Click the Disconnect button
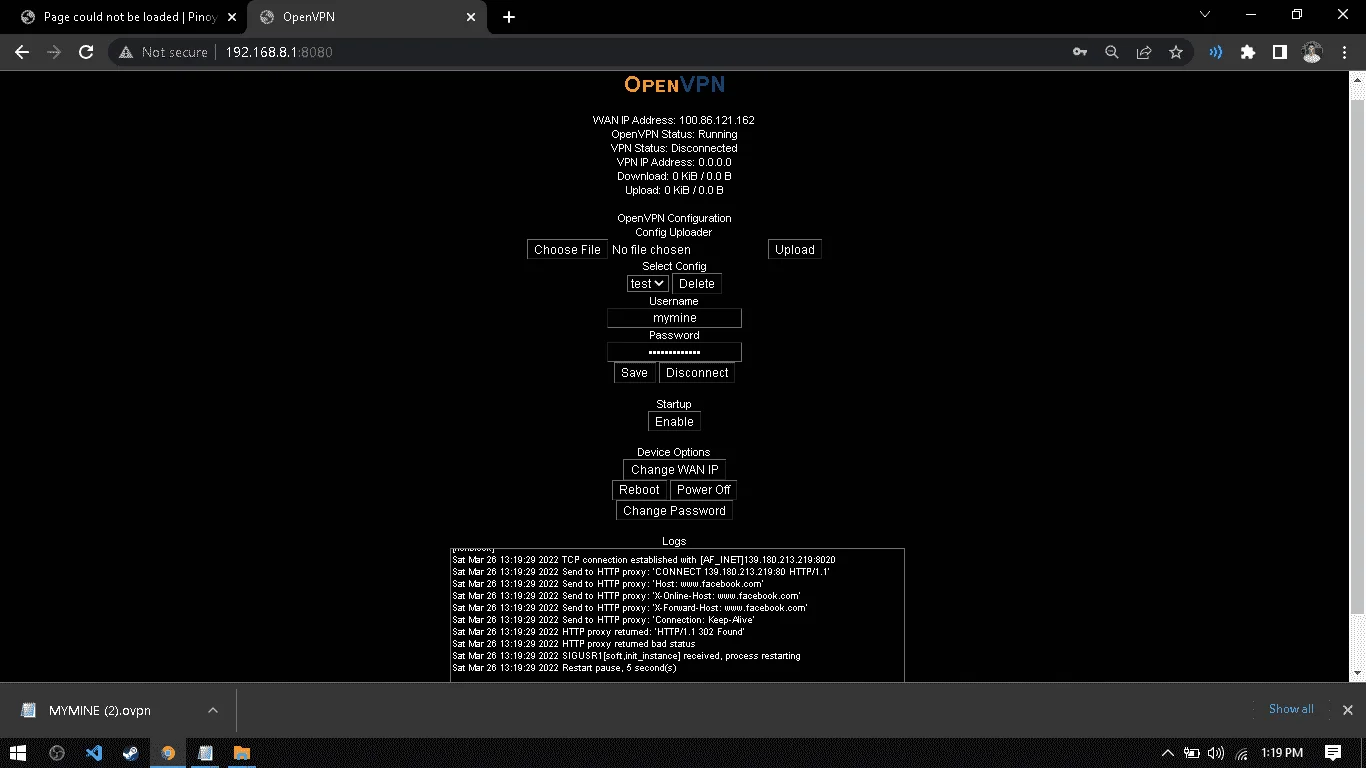Image resolution: width=1366 pixels, height=768 pixels. [x=697, y=372]
